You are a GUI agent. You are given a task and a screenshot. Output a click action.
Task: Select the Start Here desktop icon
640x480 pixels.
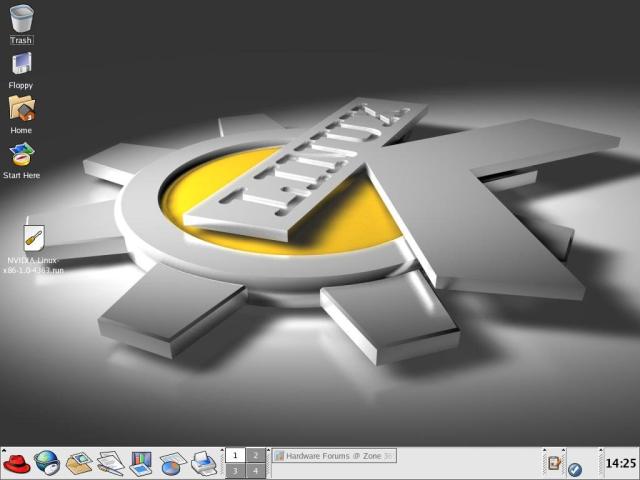[x=21, y=153]
